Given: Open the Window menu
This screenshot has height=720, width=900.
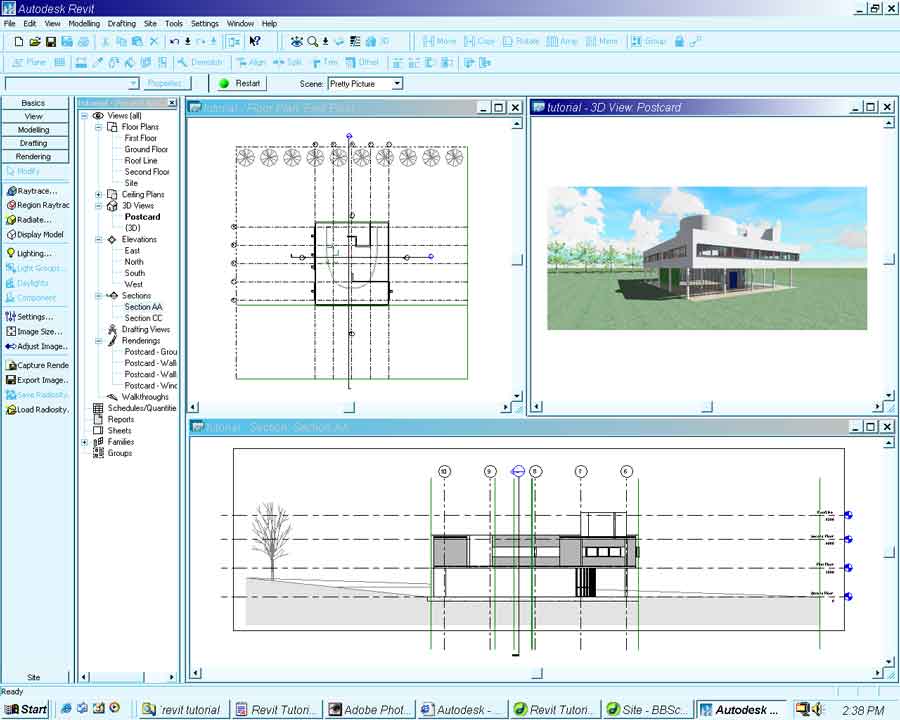Looking at the screenshot, I should point(240,24).
